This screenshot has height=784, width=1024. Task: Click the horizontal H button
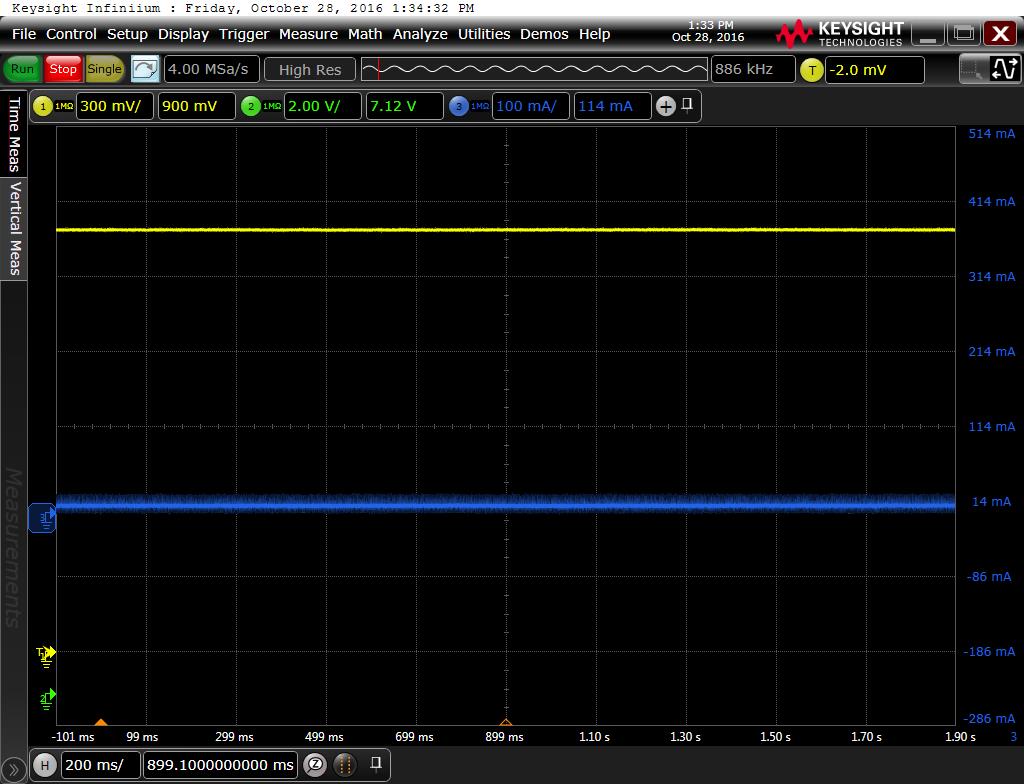point(45,765)
